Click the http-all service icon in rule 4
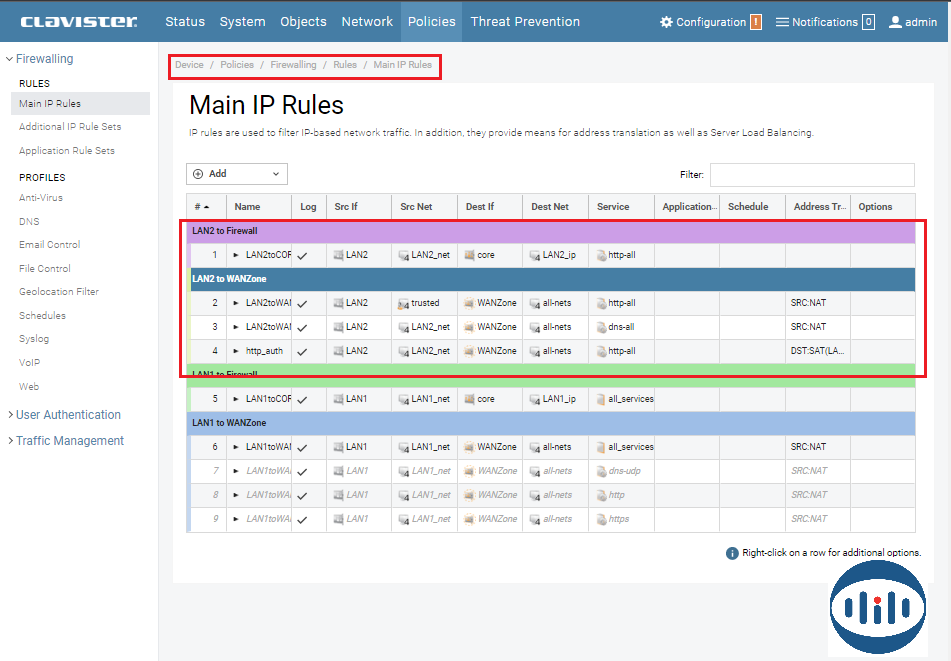951x661 pixels. click(x=600, y=351)
